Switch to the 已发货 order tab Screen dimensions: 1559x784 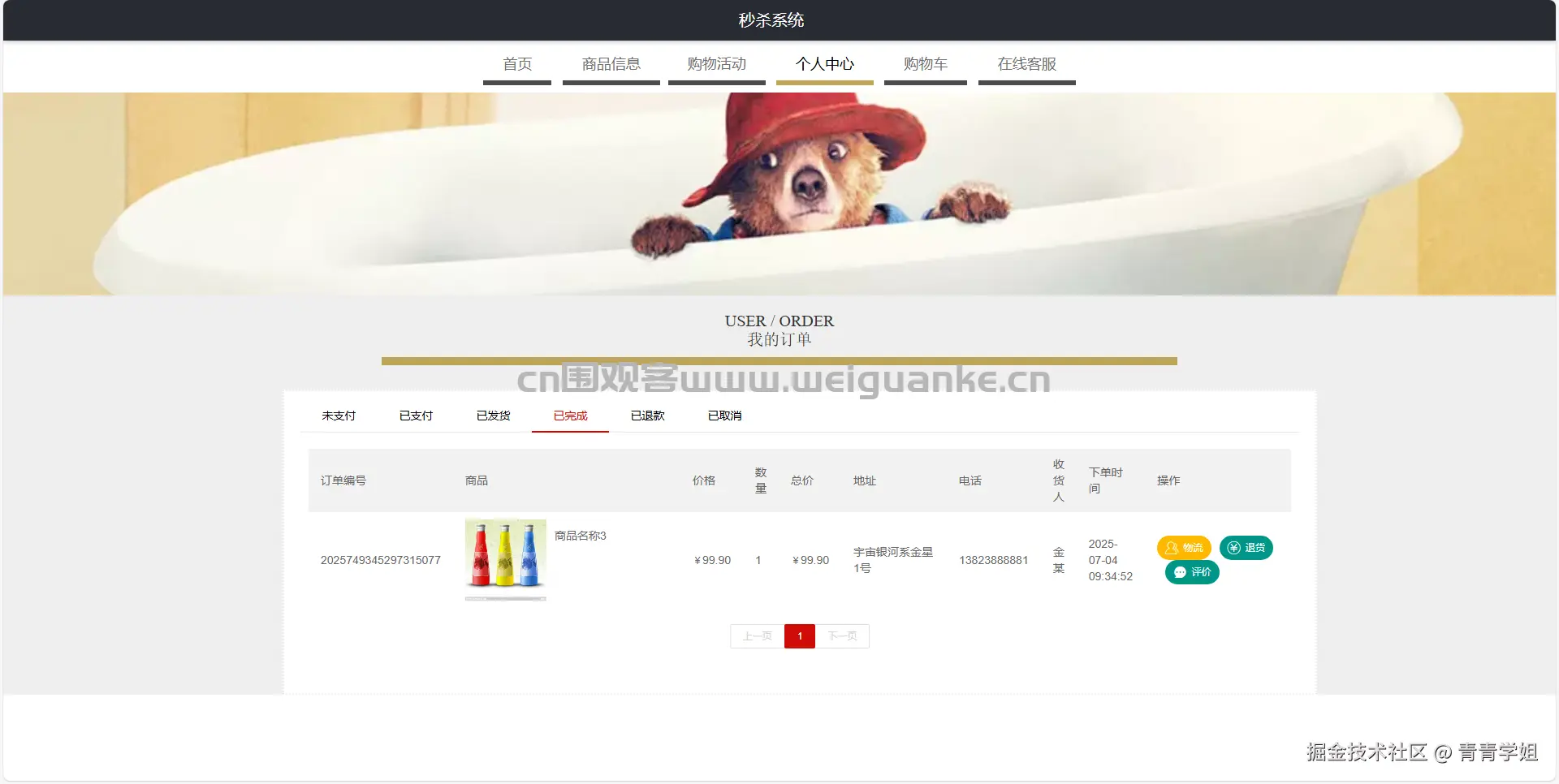click(492, 416)
